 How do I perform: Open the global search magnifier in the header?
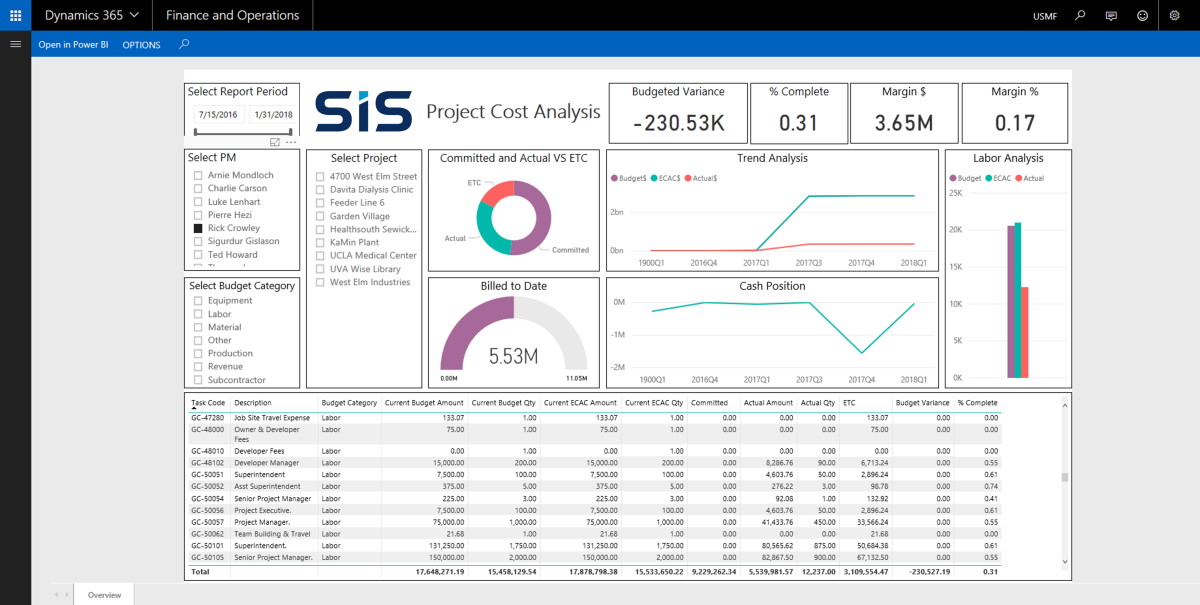[1079, 15]
